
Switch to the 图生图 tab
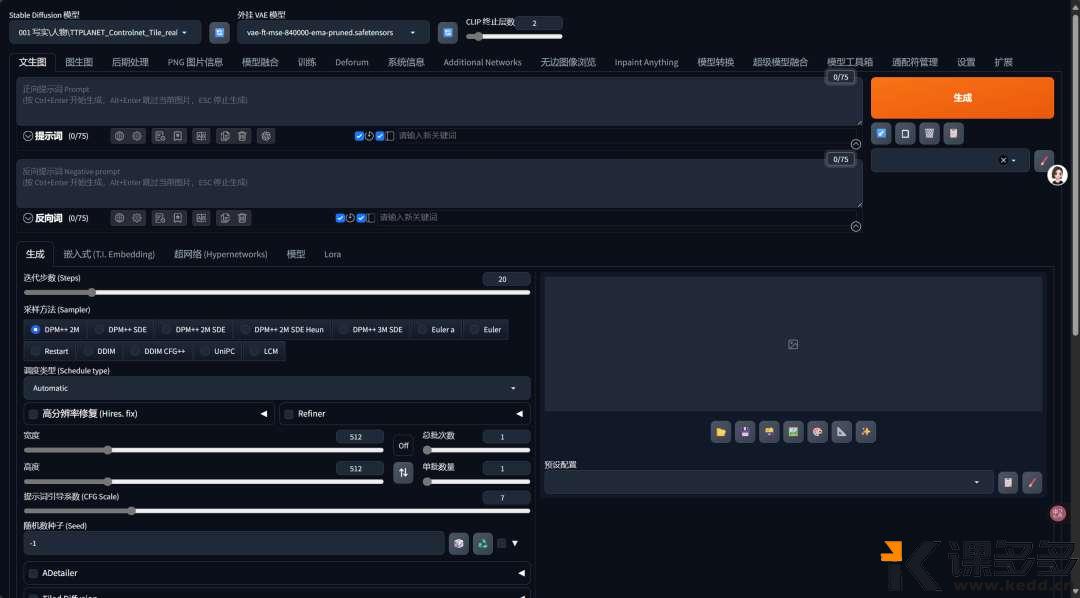[x=79, y=62]
